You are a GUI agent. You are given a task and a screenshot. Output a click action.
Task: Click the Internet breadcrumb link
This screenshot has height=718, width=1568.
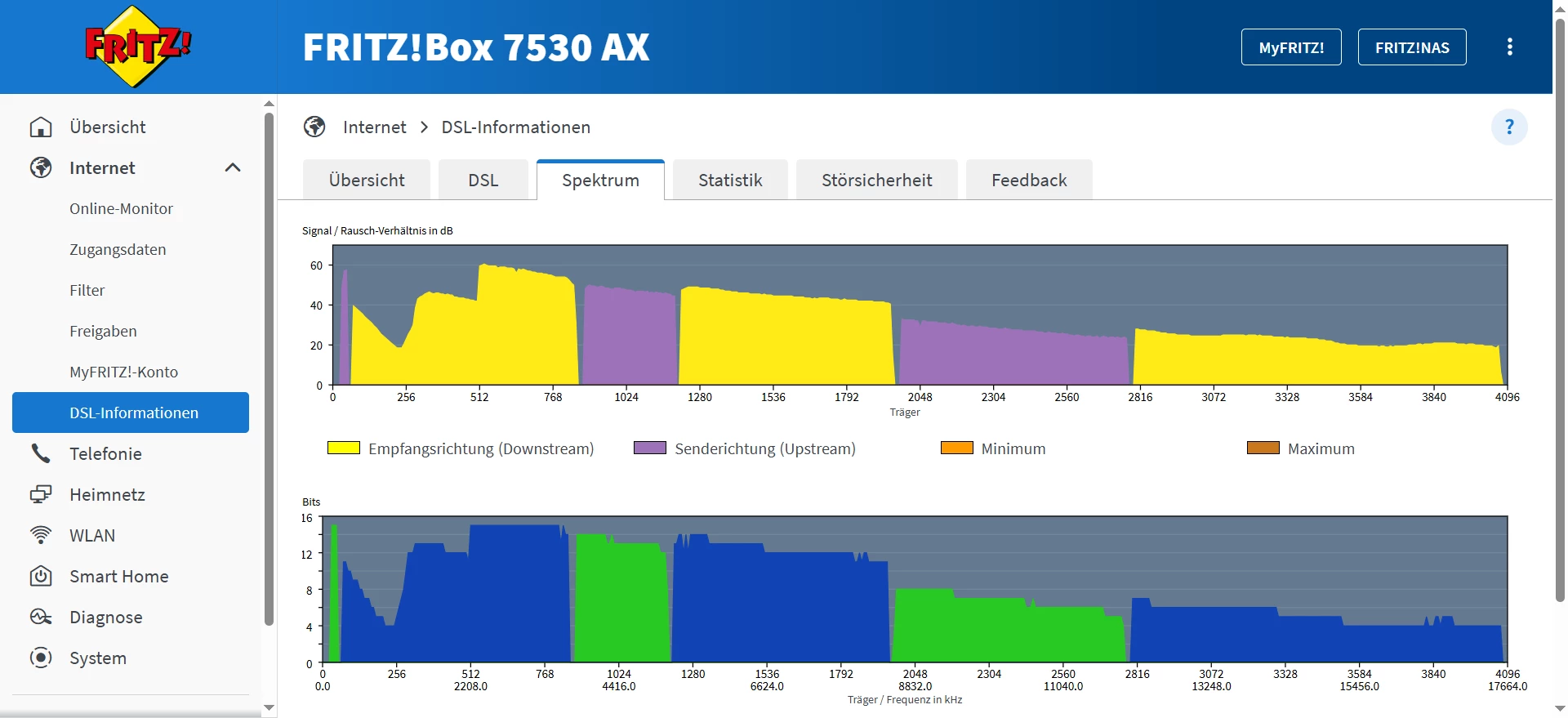[374, 127]
